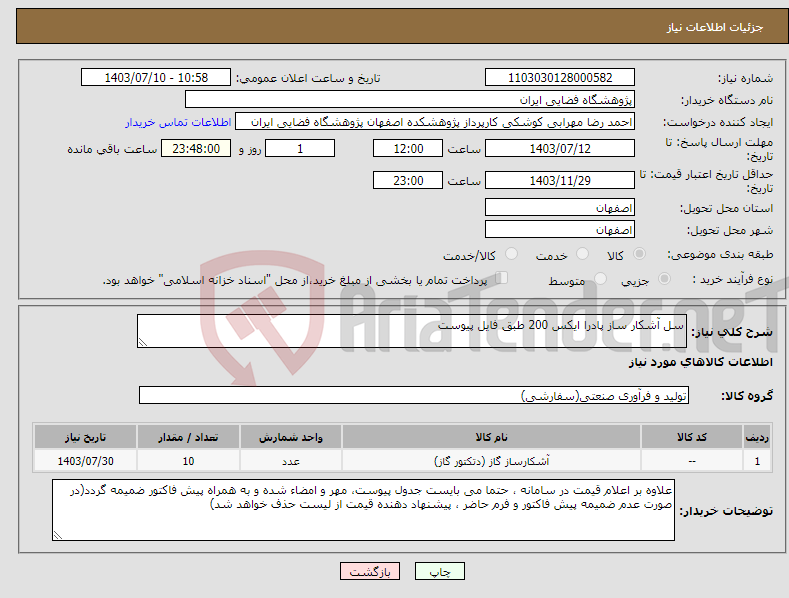Viewport: 789px width, 598px height.
Task: Click the طبقه بندی موضوعی label
Action: (x=720, y=255)
